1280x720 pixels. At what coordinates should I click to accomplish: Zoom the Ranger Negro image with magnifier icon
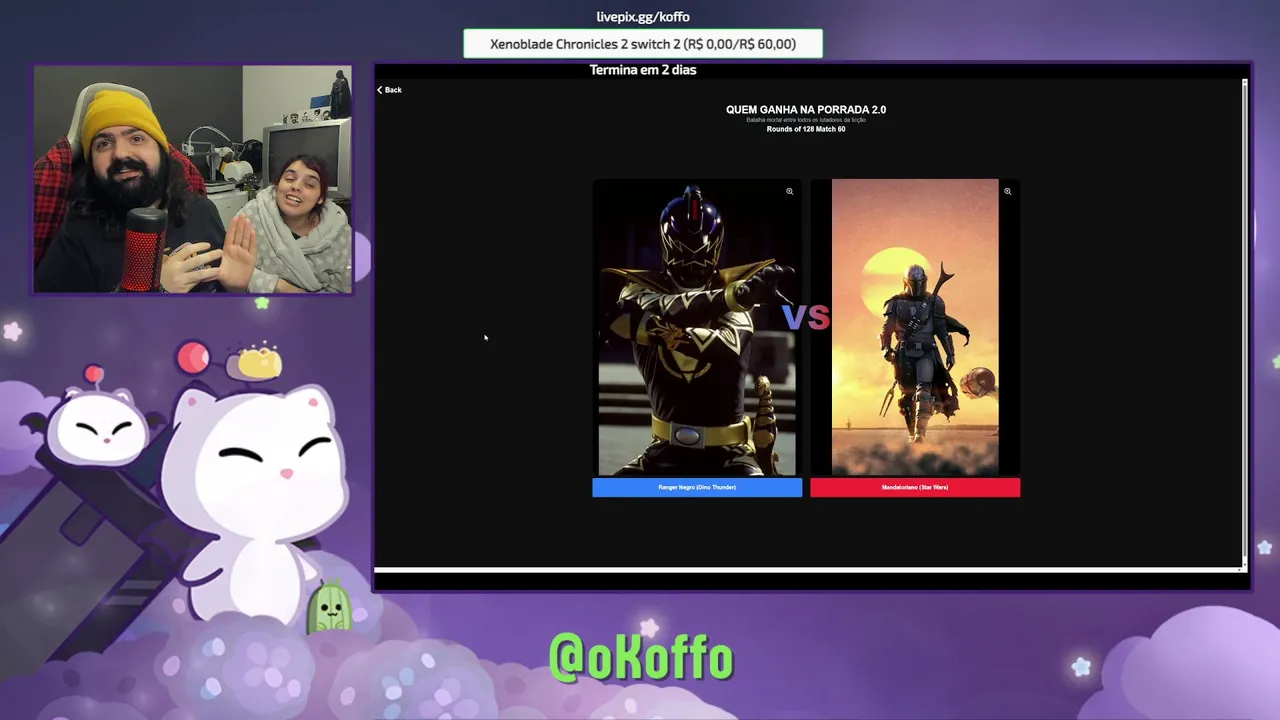(789, 191)
